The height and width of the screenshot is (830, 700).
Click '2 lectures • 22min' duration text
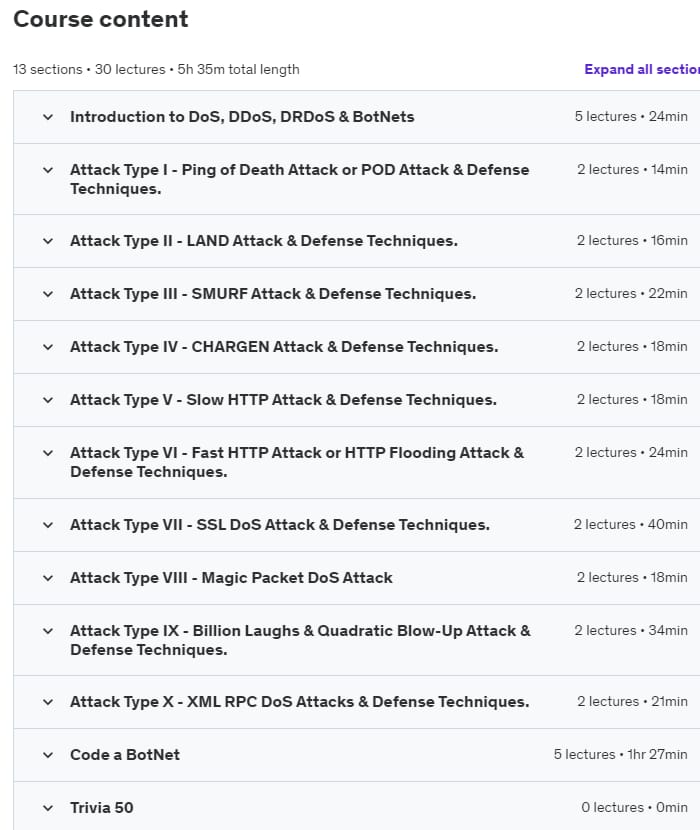point(631,293)
